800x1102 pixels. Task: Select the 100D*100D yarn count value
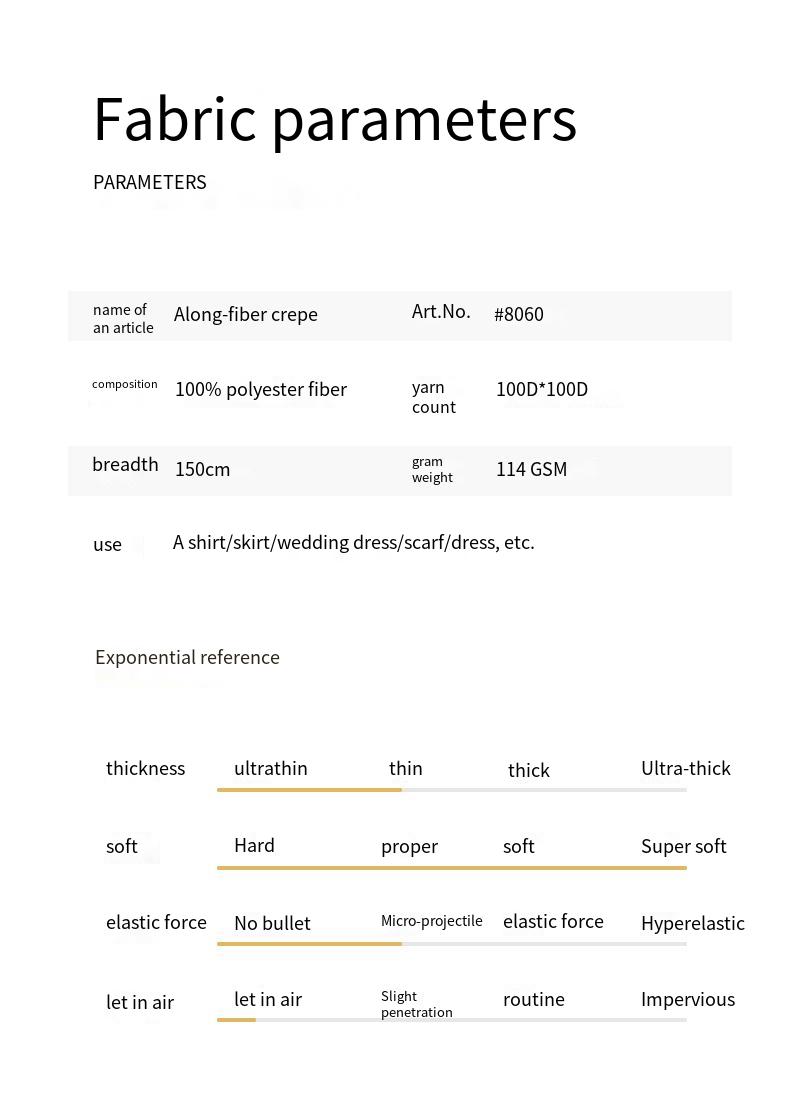tap(542, 389)
